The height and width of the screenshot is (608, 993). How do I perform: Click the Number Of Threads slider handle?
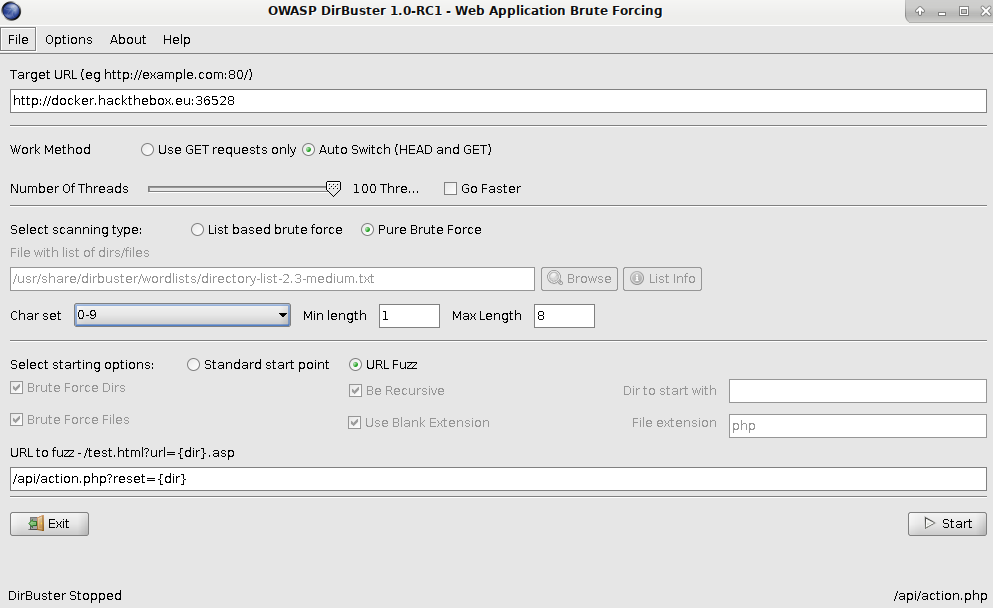(333, 188)
